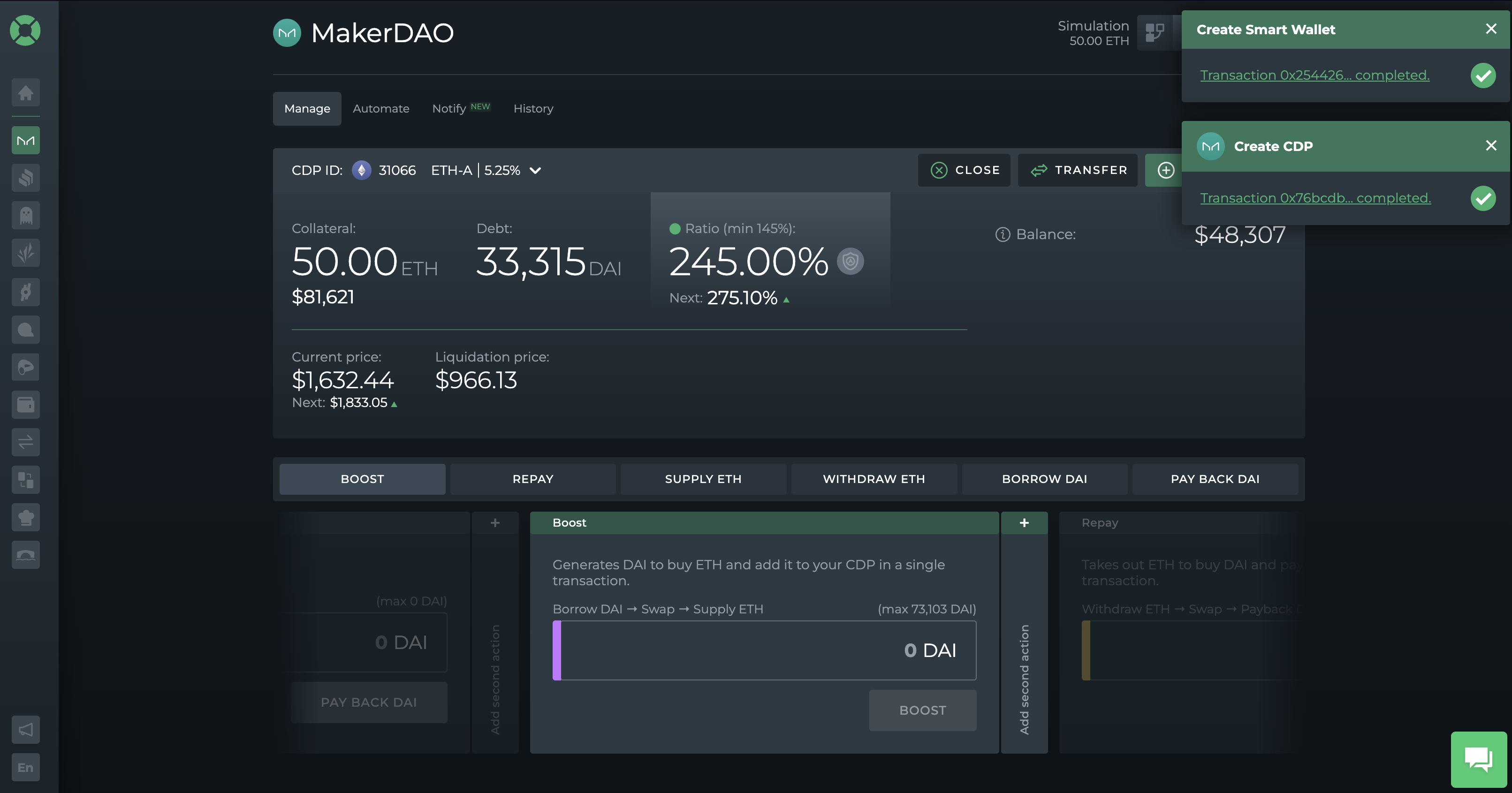Open the Compound icon in sidebar
The height and width of the screenshot is (793, 1512).
26,178
